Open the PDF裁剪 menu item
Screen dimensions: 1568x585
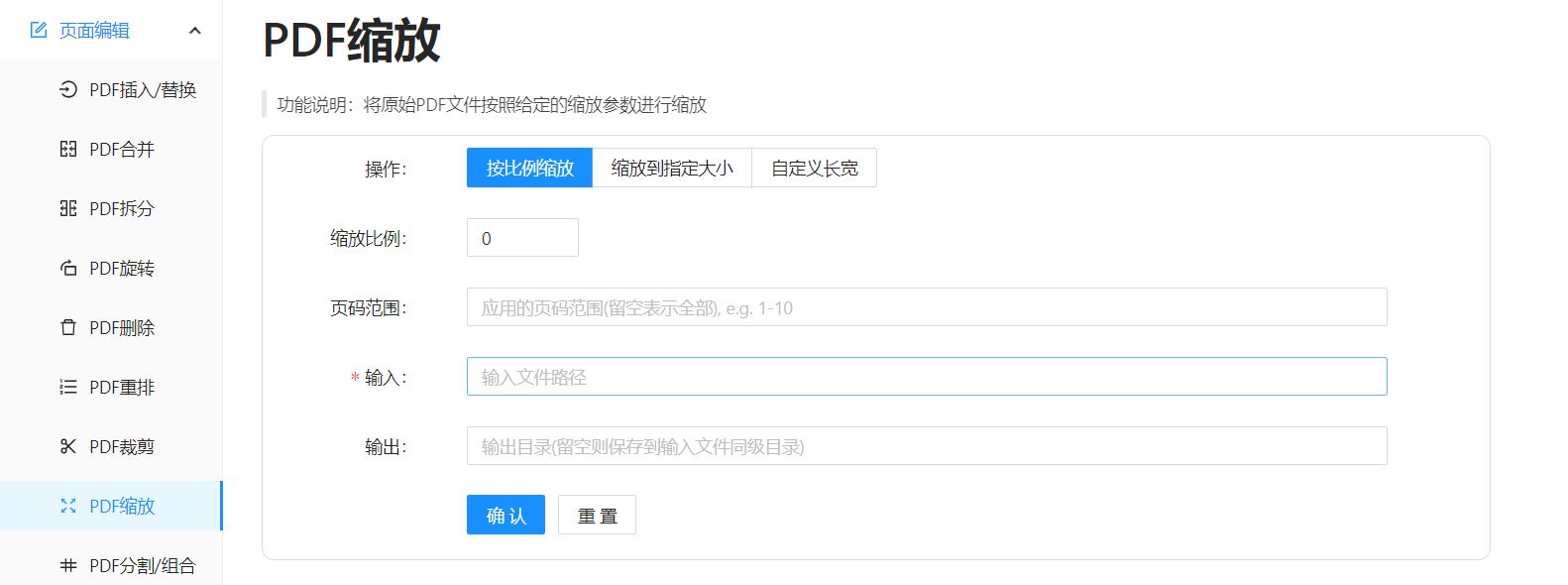111,446
